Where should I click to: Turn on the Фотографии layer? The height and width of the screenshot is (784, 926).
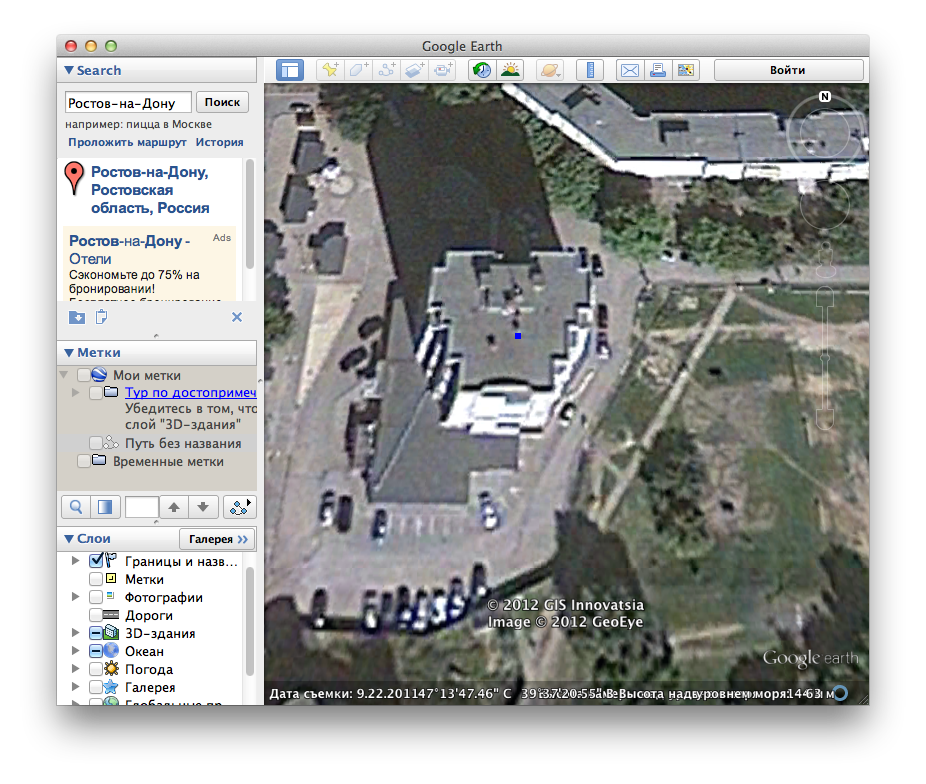pyautogui.click(x=96, y=597)
